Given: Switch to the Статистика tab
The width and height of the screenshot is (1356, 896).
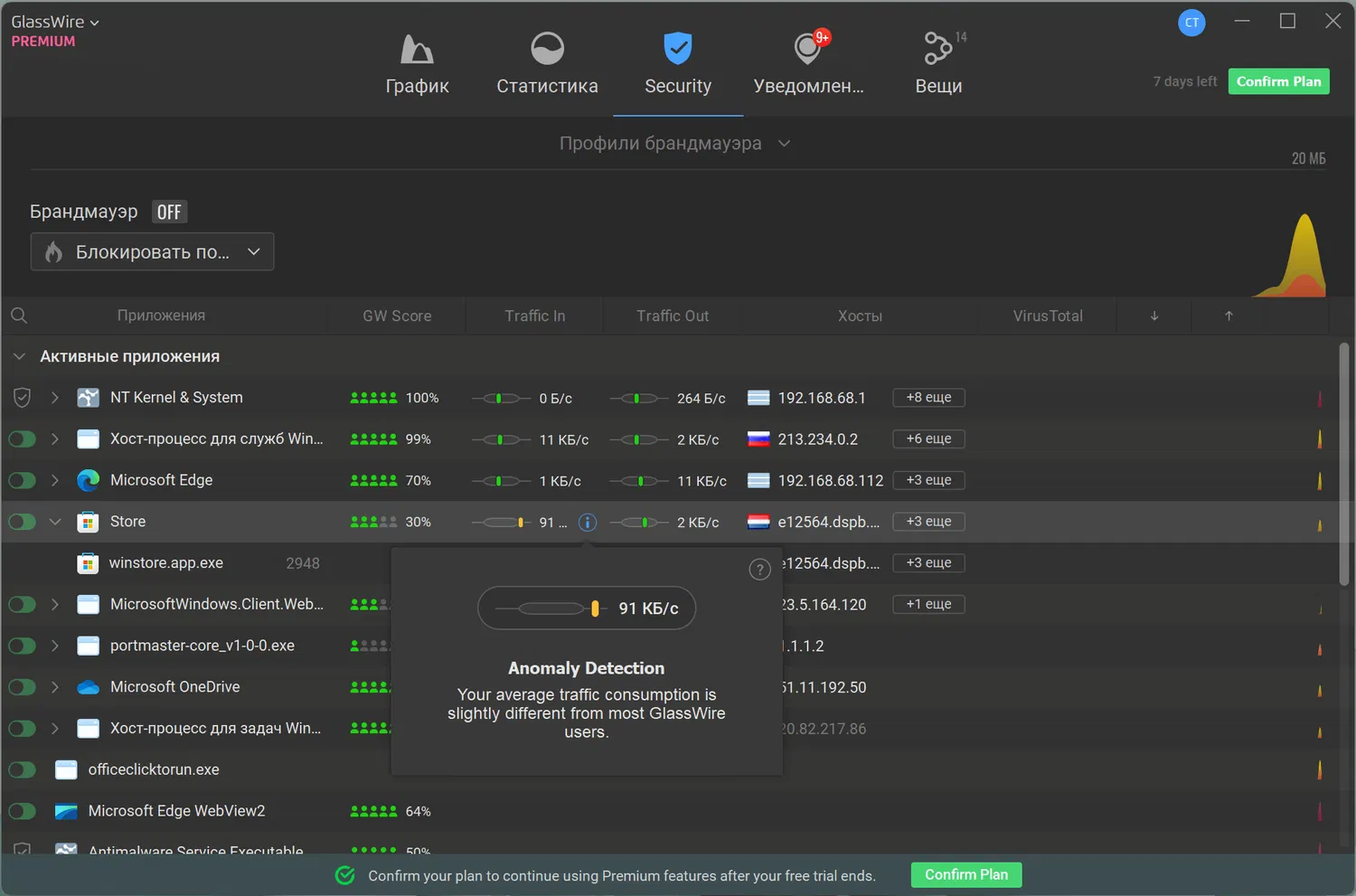Looking at the screenshot, I should (x=547, y=65).
